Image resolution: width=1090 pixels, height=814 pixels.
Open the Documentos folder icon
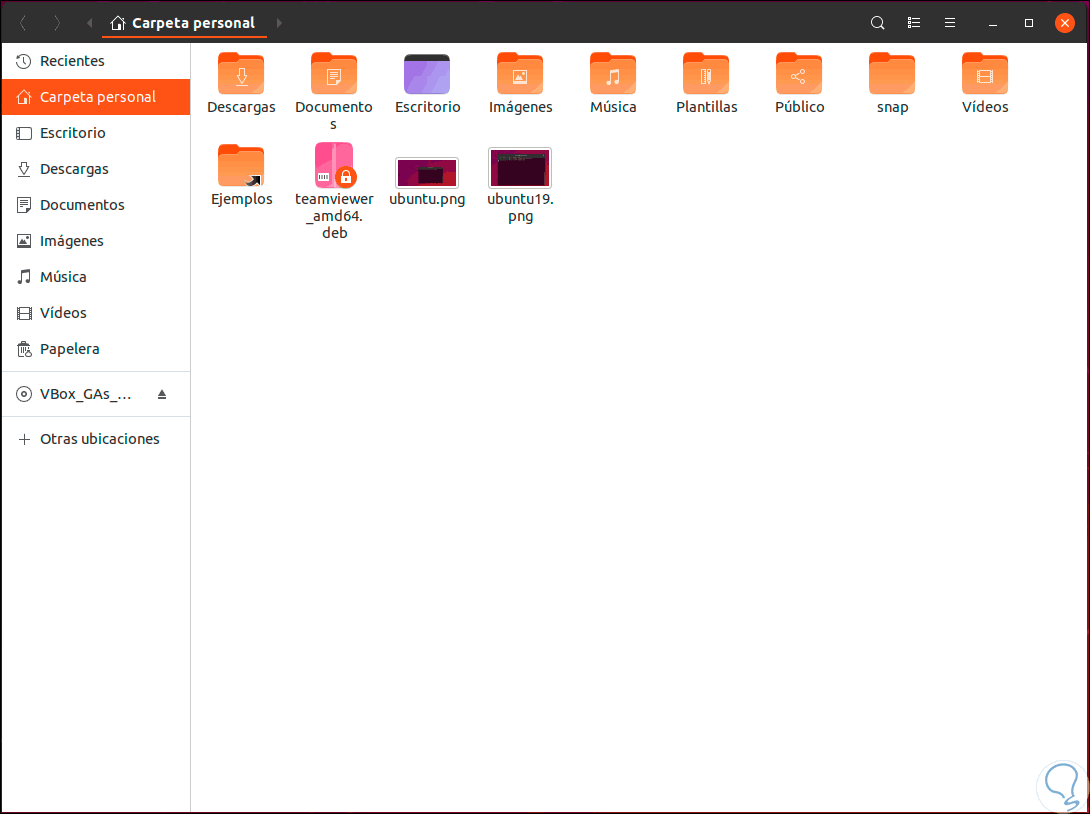(x=334, y=74)
